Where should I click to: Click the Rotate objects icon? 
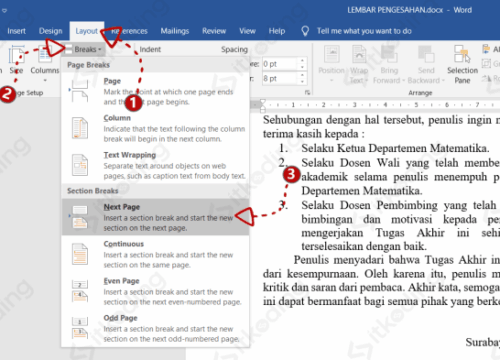point(486,78)
